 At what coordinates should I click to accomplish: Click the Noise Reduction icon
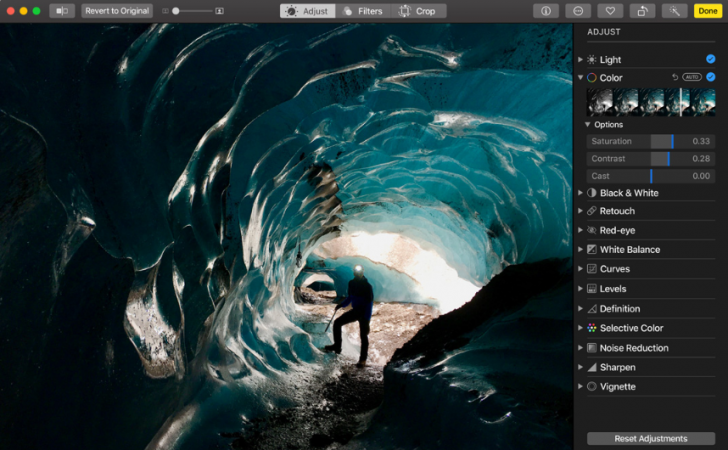[x=592, y=348]
